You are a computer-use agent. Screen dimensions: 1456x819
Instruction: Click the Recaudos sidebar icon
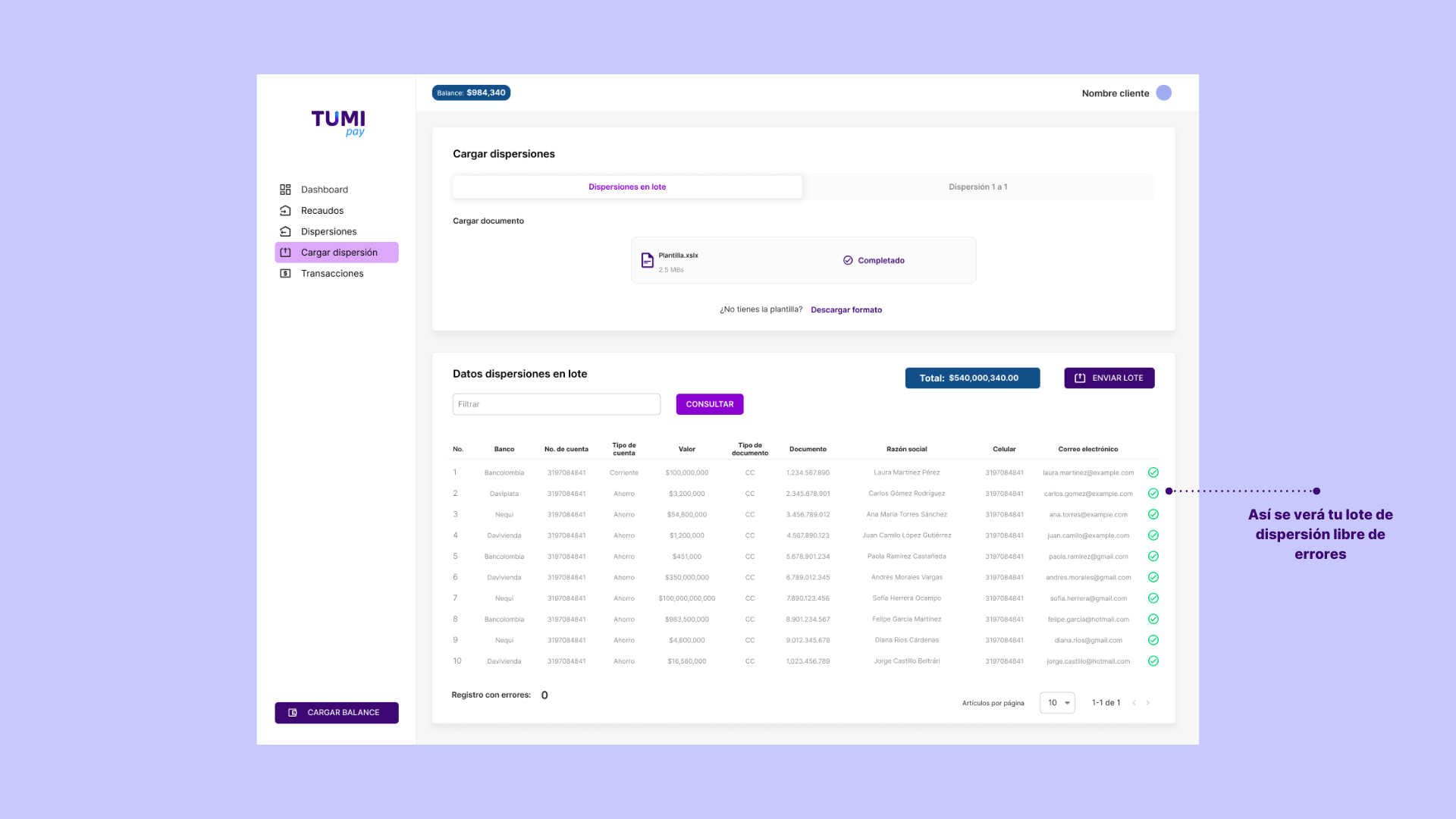pos(285,211)
